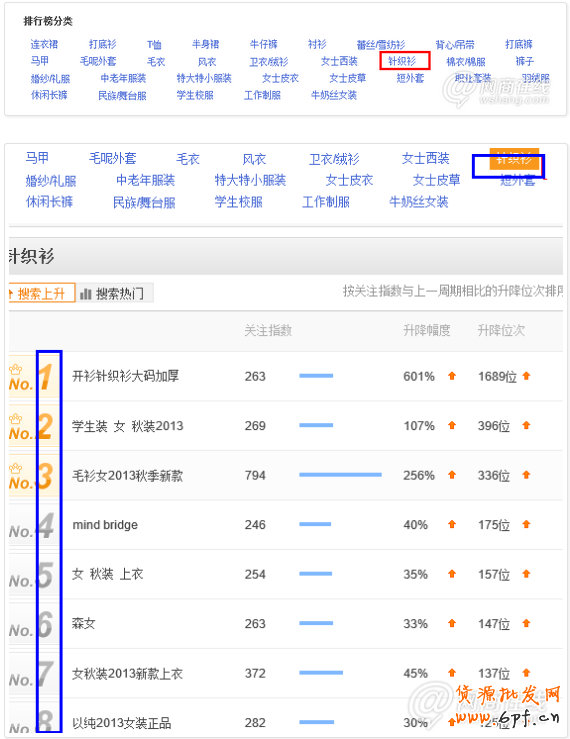Open the 裤子 category link
The height and width of the screenshot is (739, 570).
click(525, 61)
